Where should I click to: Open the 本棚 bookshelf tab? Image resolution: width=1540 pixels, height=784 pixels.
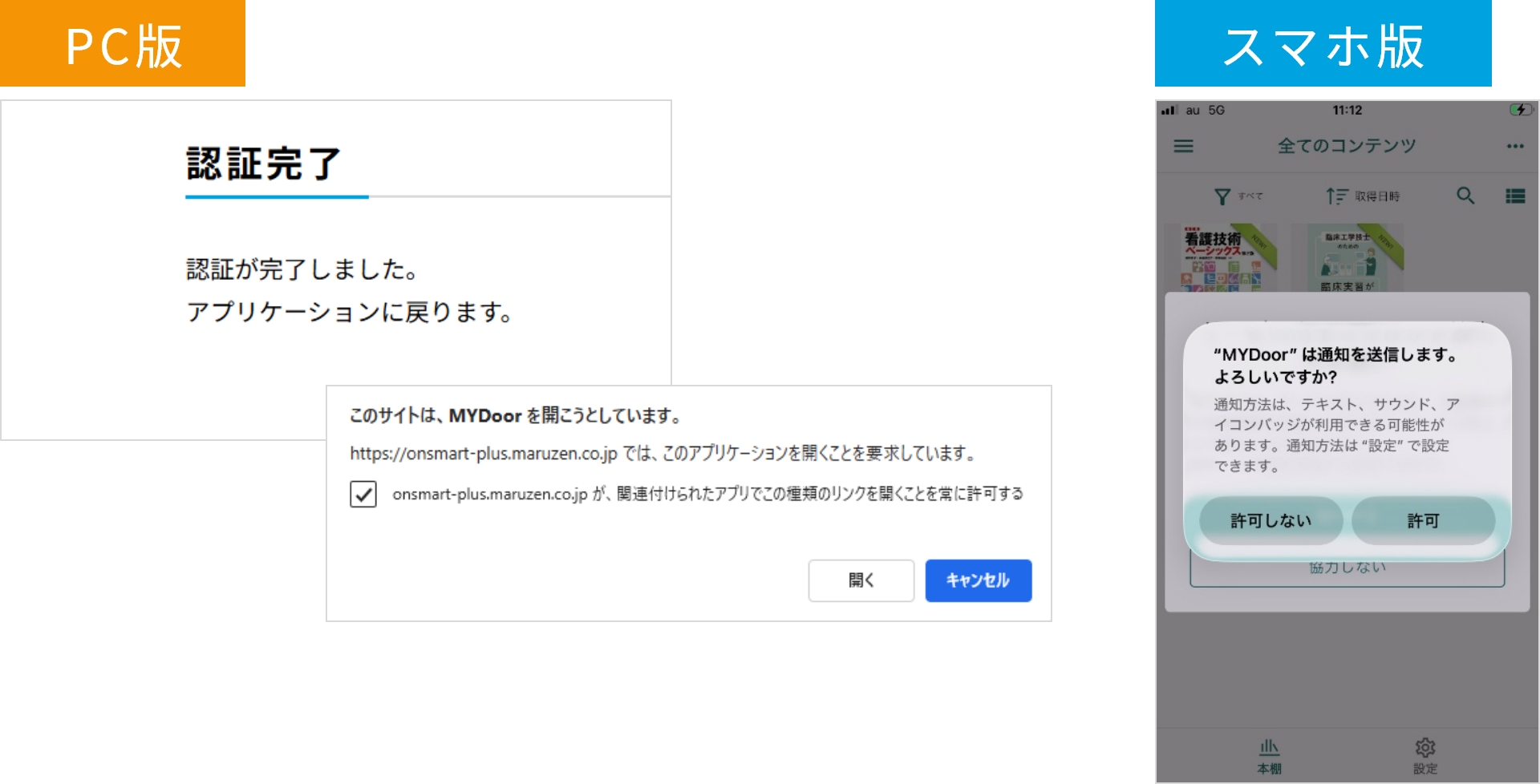click(x=1269, y=757)
